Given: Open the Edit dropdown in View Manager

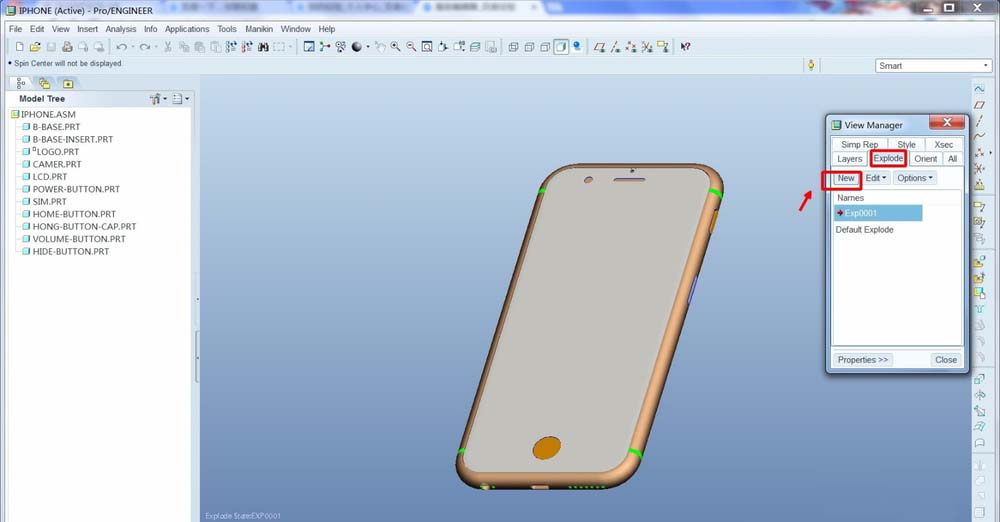Looking at the screenshot, I should (x=876, y=178).
